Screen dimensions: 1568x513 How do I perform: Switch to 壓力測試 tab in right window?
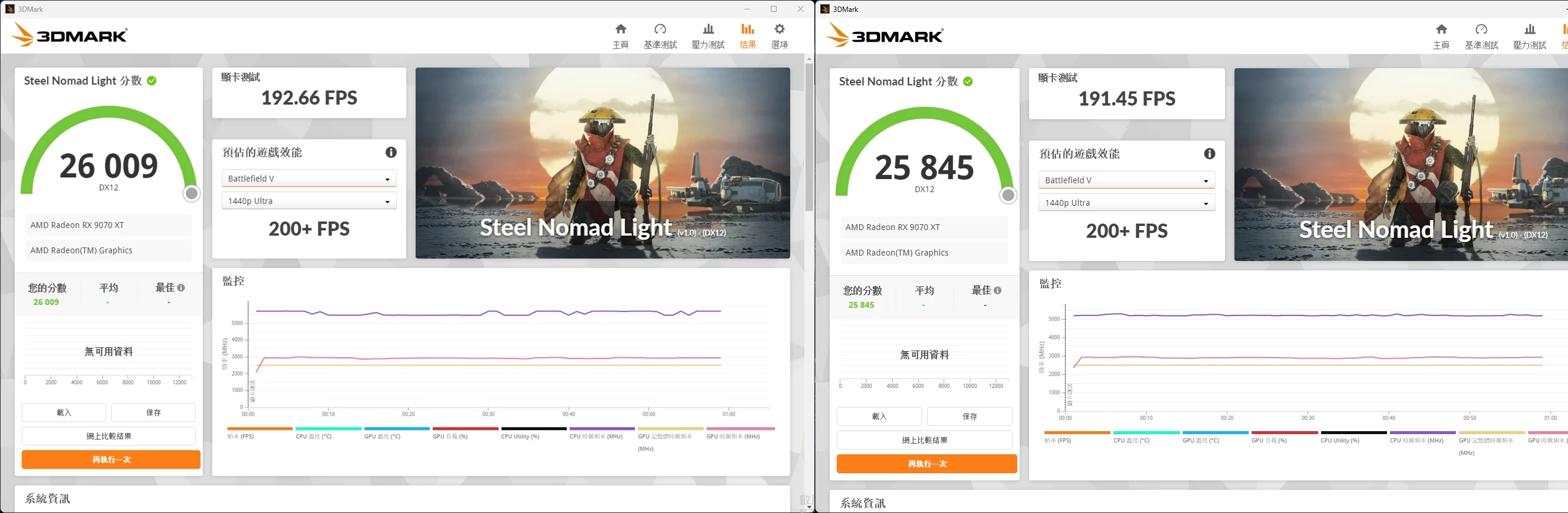click(x=1529, y=37)
